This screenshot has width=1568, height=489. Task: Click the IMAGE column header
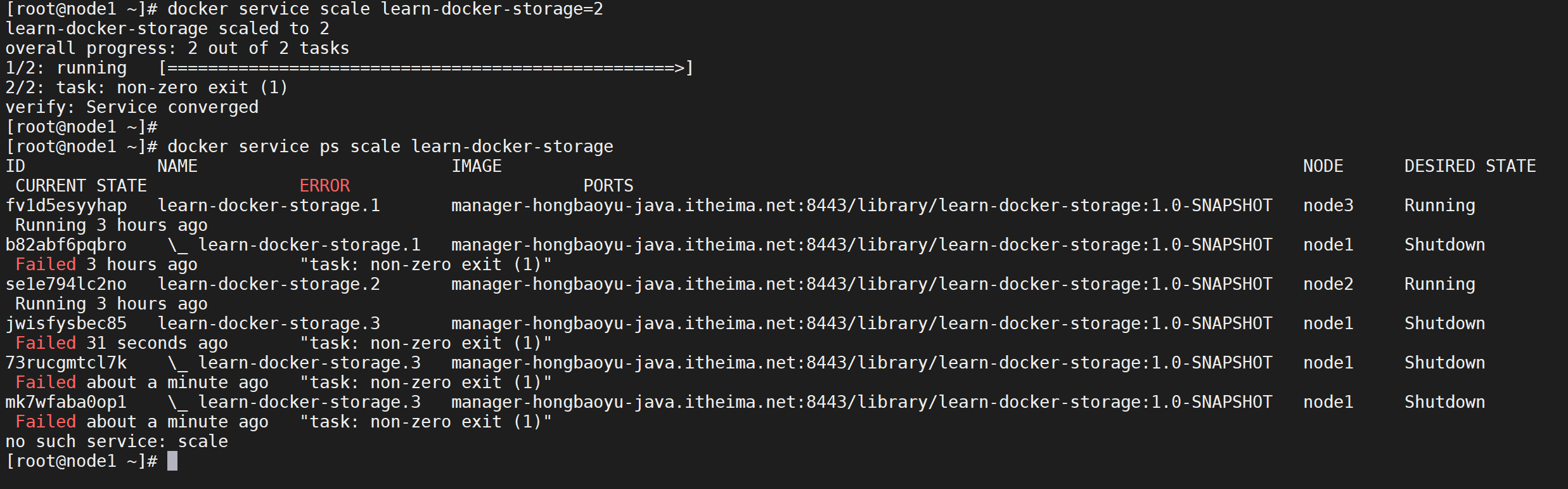(x=477, y=166)
